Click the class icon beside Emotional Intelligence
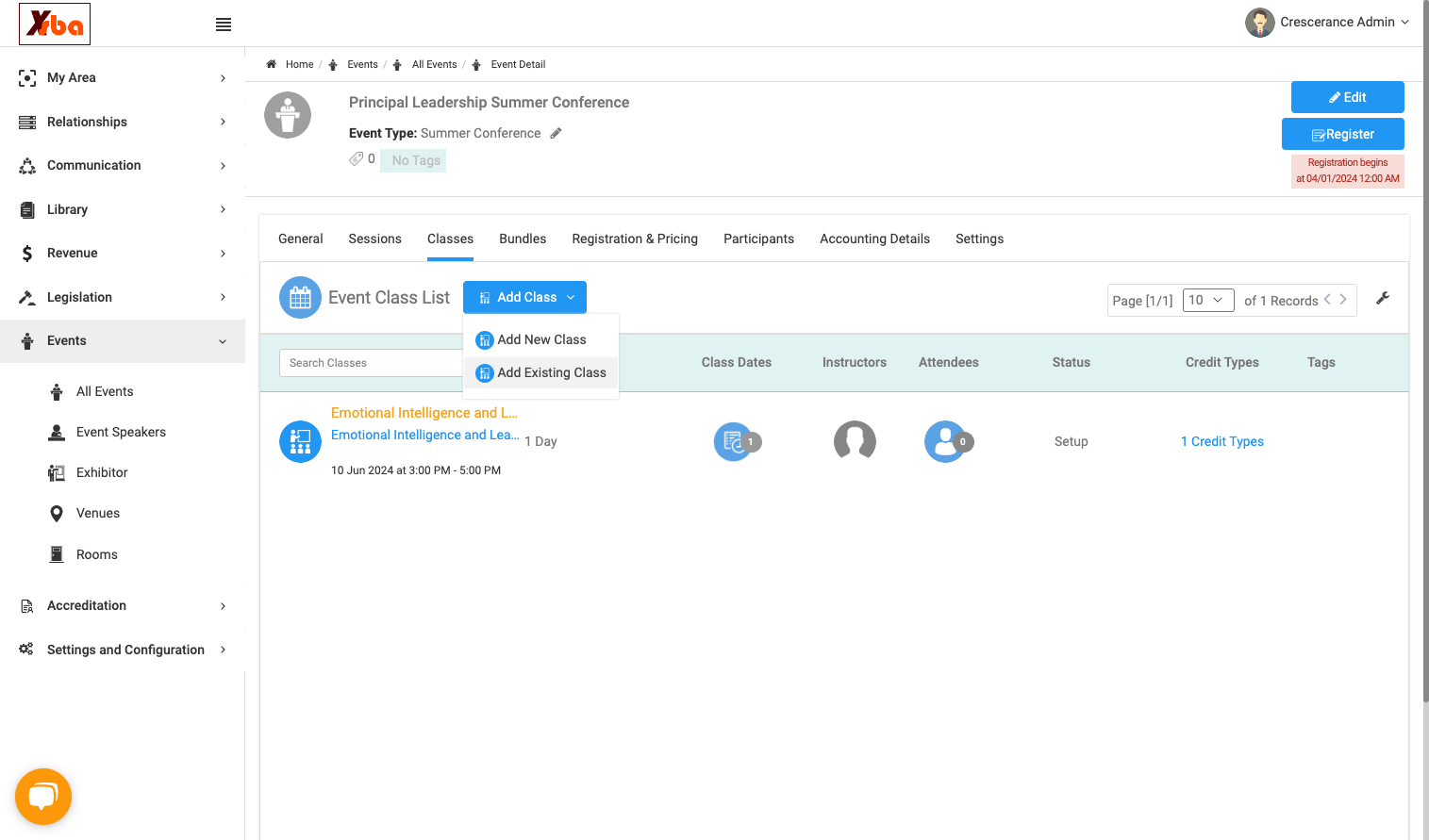 pos(300,441)
